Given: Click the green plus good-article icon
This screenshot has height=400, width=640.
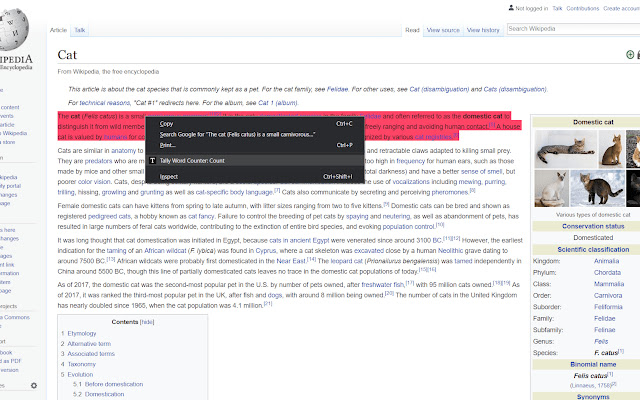Looking at the screenshot, I should (630, 55).
